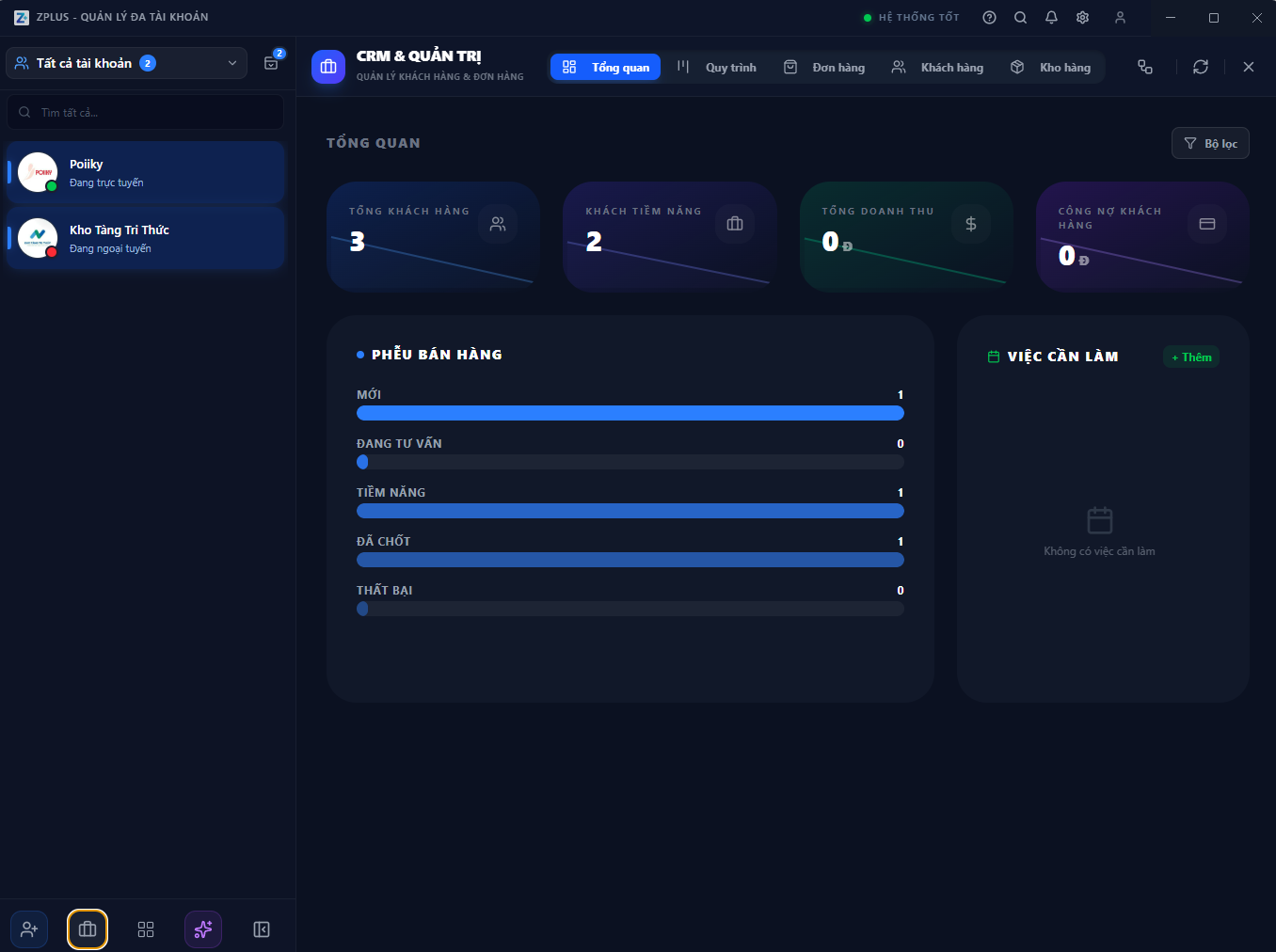Click the help question mark icon
The height and width of the screenshot is (952, 1276).
coord(989,17)
